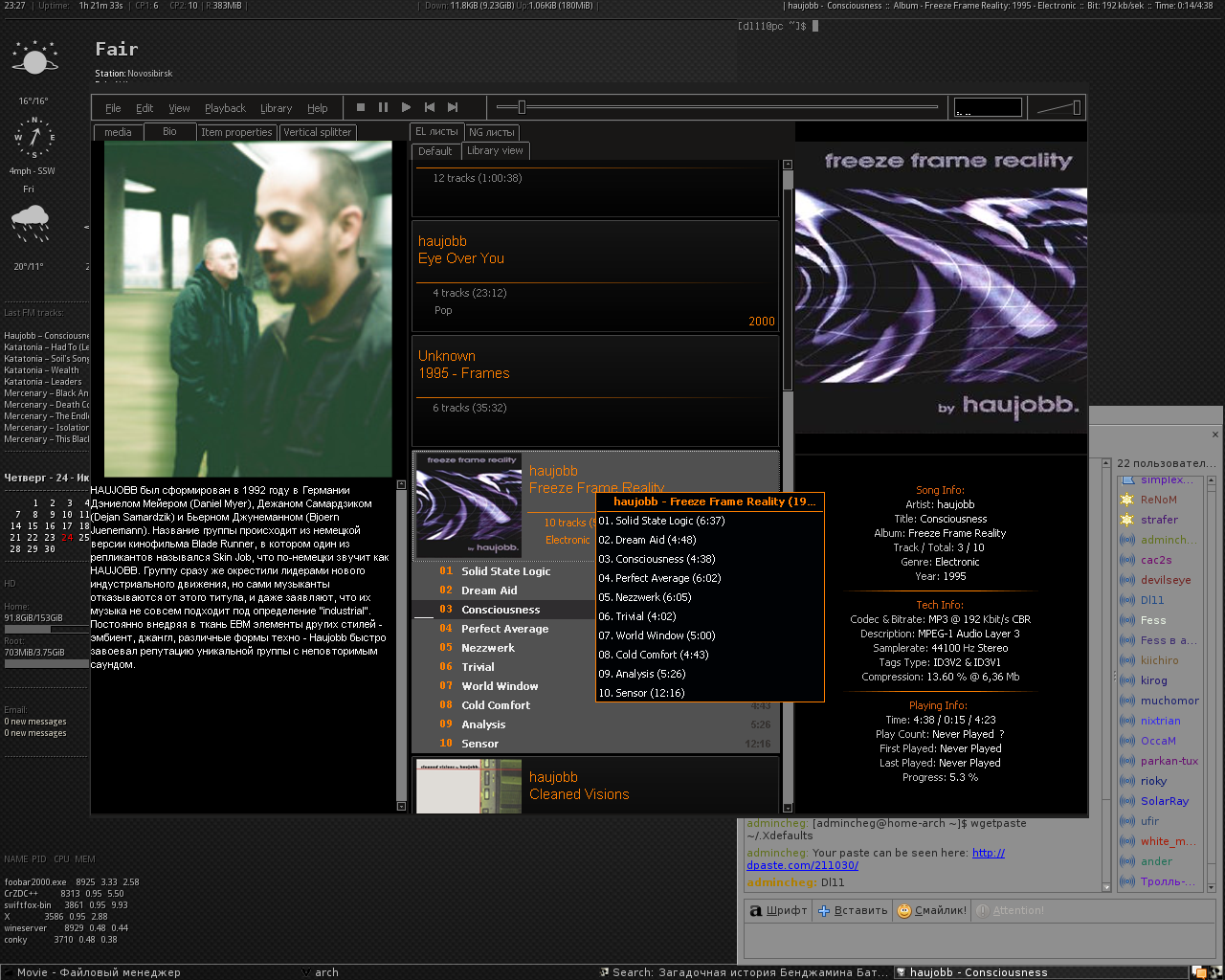Select the NG листы tab

[492, 132]
